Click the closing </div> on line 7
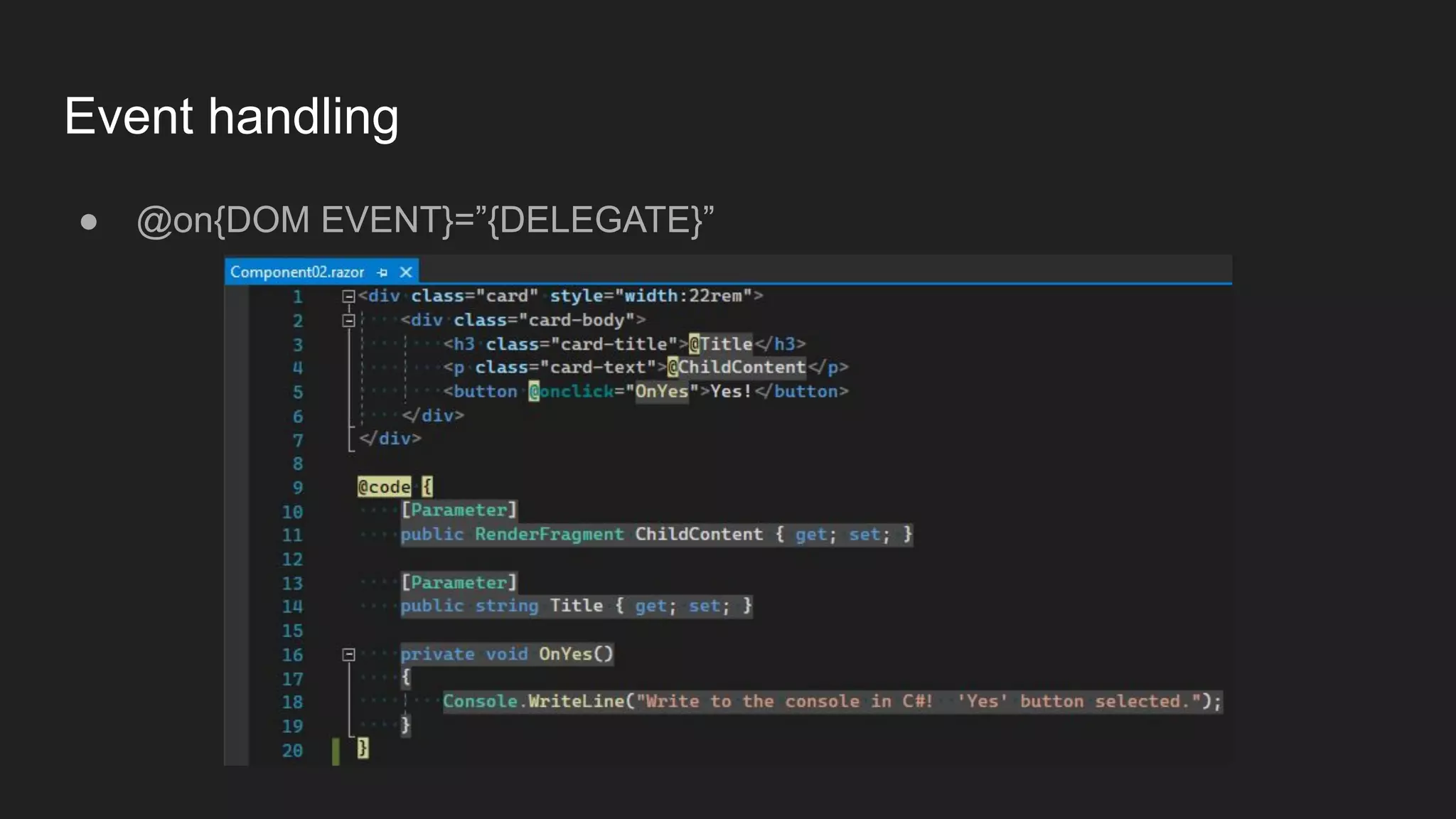The width and height of the screenshot is (1456, 819). tap(390, 439)
